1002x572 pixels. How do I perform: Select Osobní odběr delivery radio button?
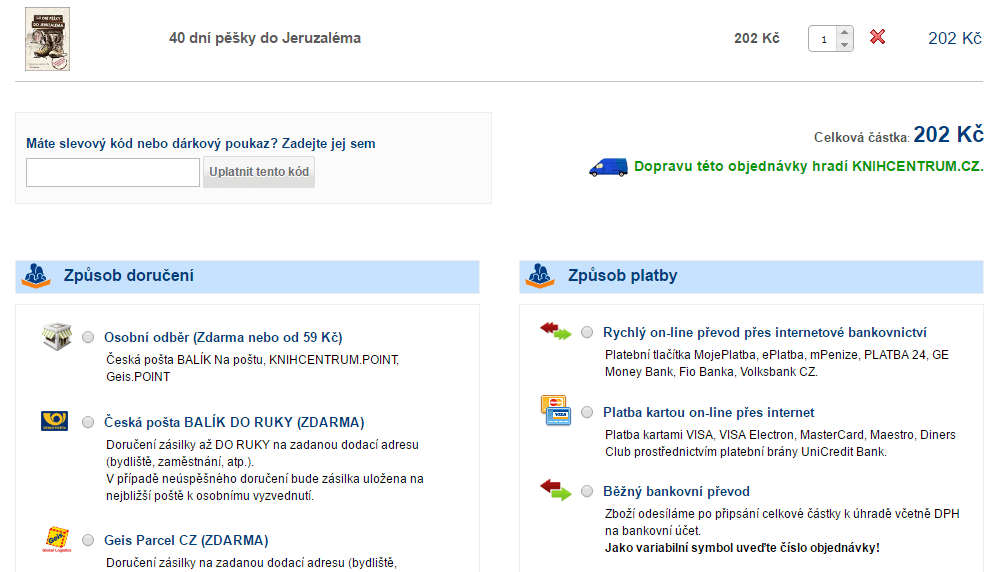click(88, 337)
